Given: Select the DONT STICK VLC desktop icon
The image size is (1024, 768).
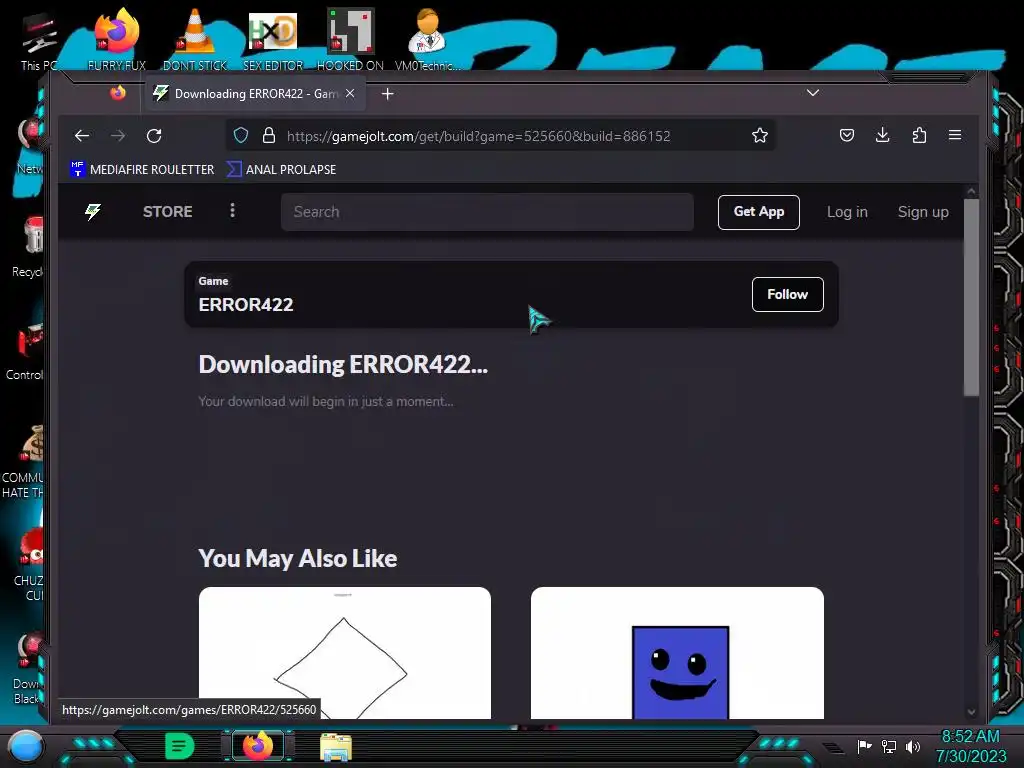Looking at the screenshot, I should [x=195, y=39].
